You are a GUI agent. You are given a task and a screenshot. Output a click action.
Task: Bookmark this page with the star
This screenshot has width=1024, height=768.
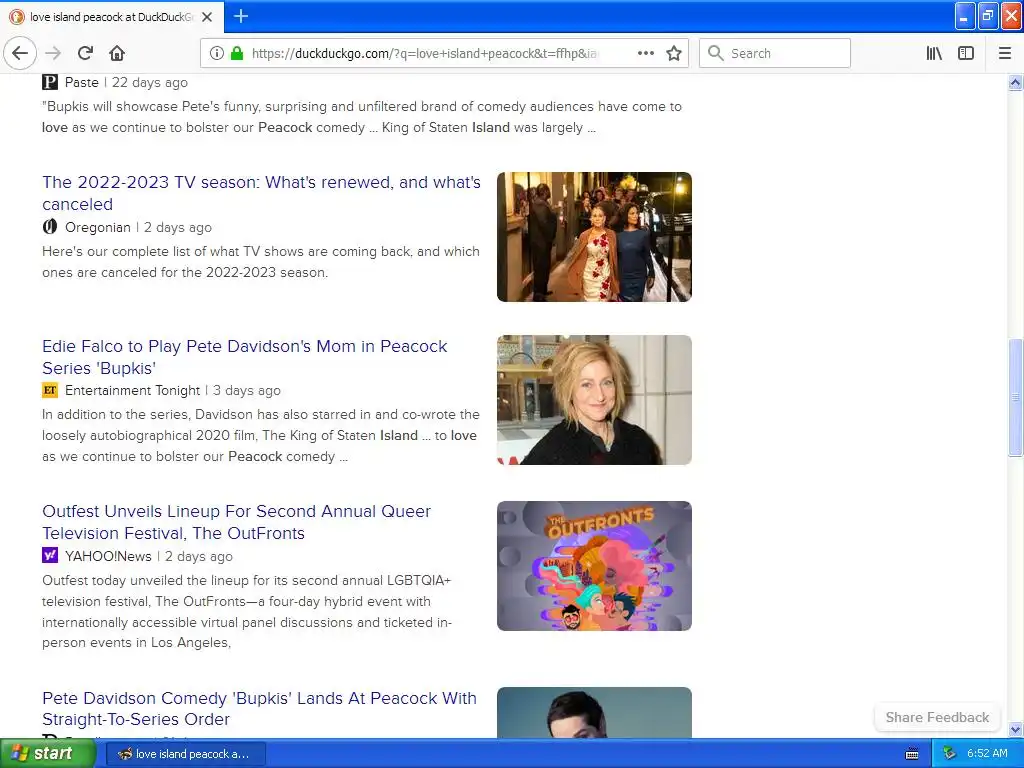[674, 53]
